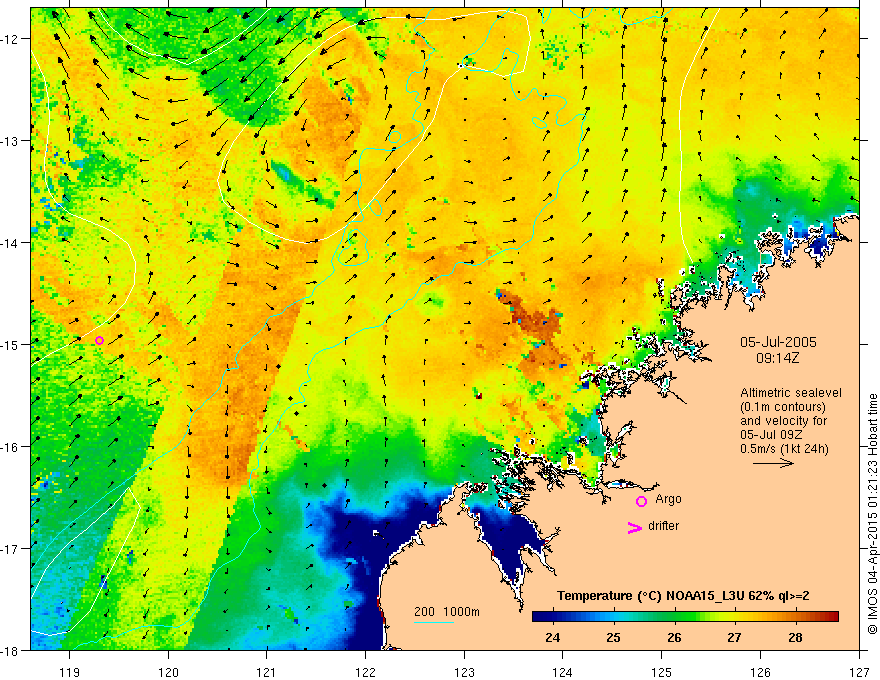This screenshot has width=880, height=680.
Task: Click the Argo float marker on the map
Action: click(99, 341)
